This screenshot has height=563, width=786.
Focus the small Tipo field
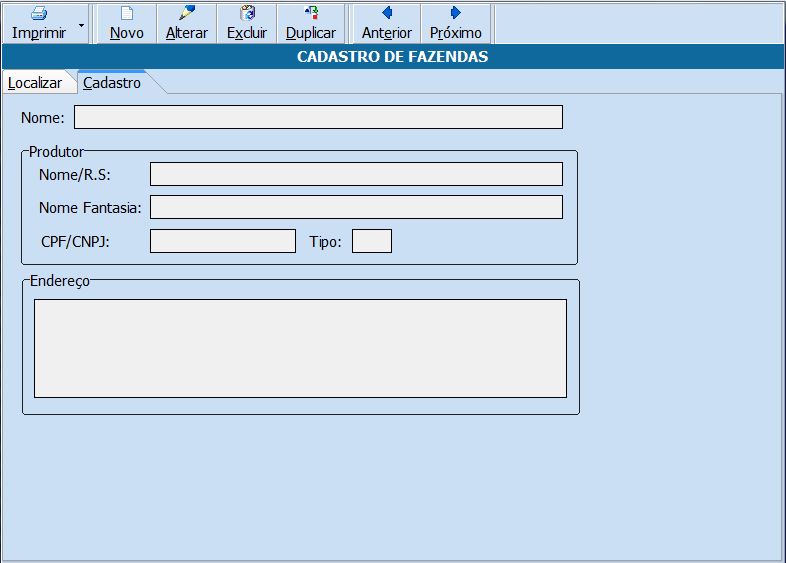coord(372,241)
